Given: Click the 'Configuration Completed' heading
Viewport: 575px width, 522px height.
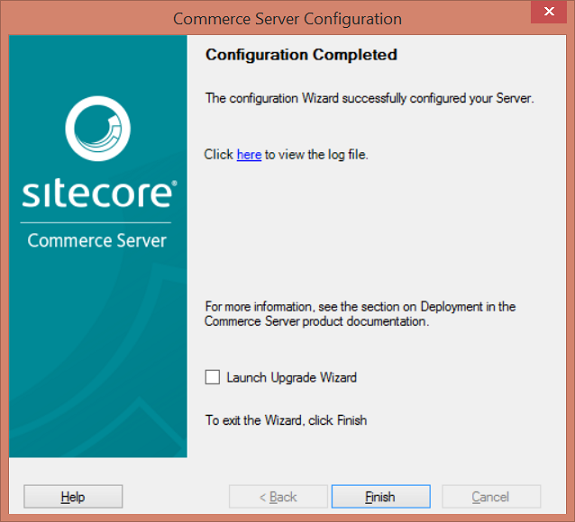Looking at the screenshot, I should pos(301,55).
